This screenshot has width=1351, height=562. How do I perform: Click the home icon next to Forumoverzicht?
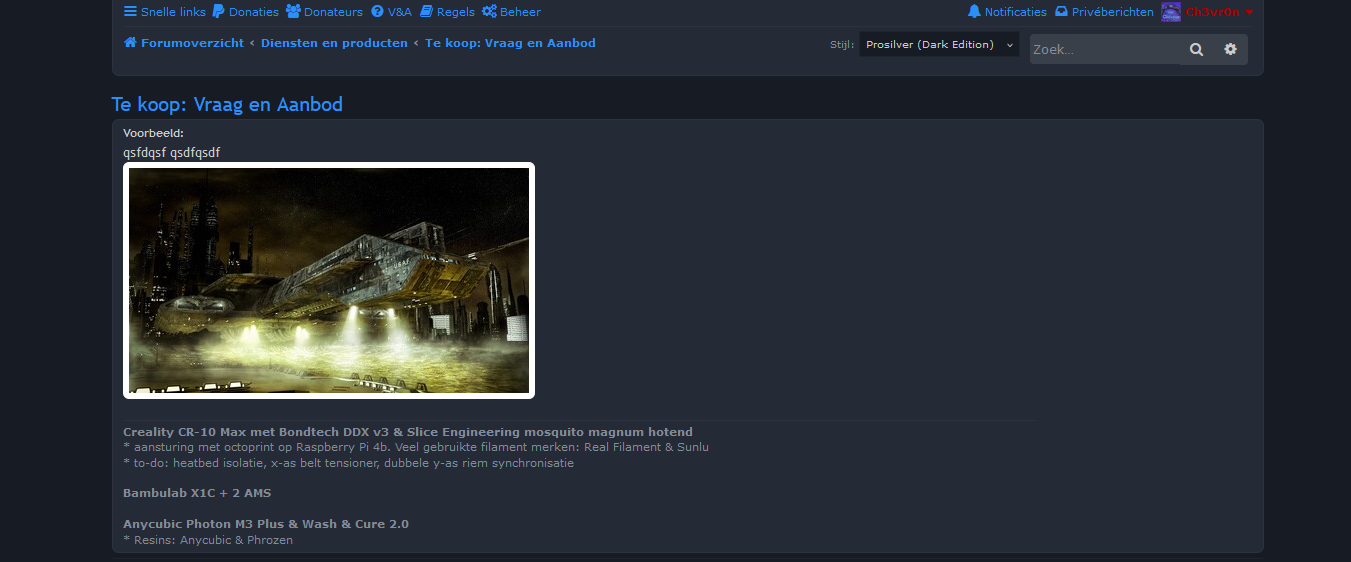click(x=130, y=43)
